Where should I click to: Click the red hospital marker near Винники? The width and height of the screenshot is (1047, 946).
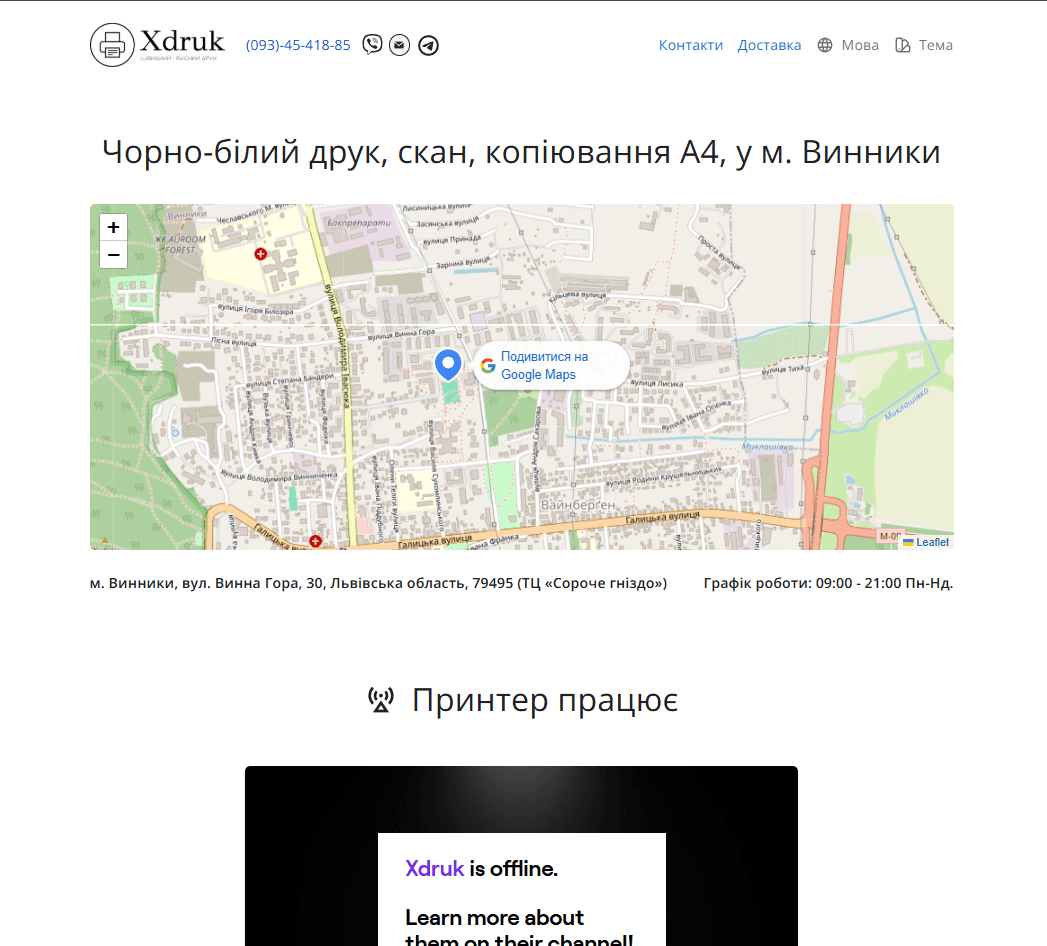(x=260, y=254)
